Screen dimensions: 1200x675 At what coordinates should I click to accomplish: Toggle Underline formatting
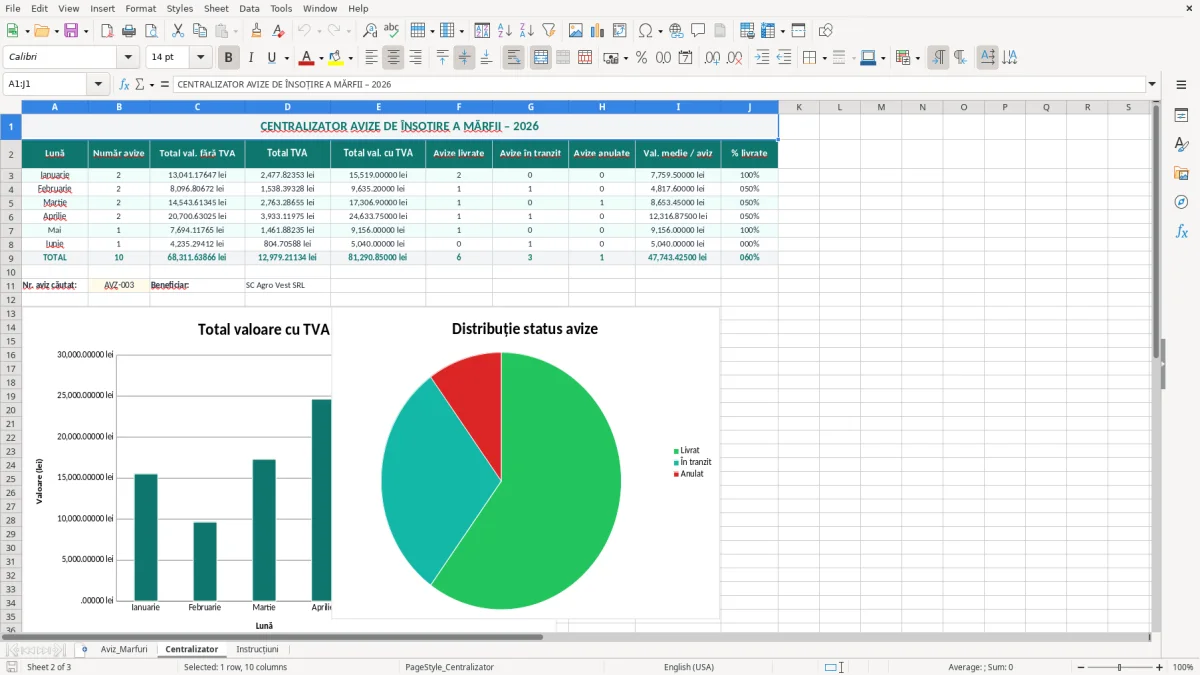[272, 58]
